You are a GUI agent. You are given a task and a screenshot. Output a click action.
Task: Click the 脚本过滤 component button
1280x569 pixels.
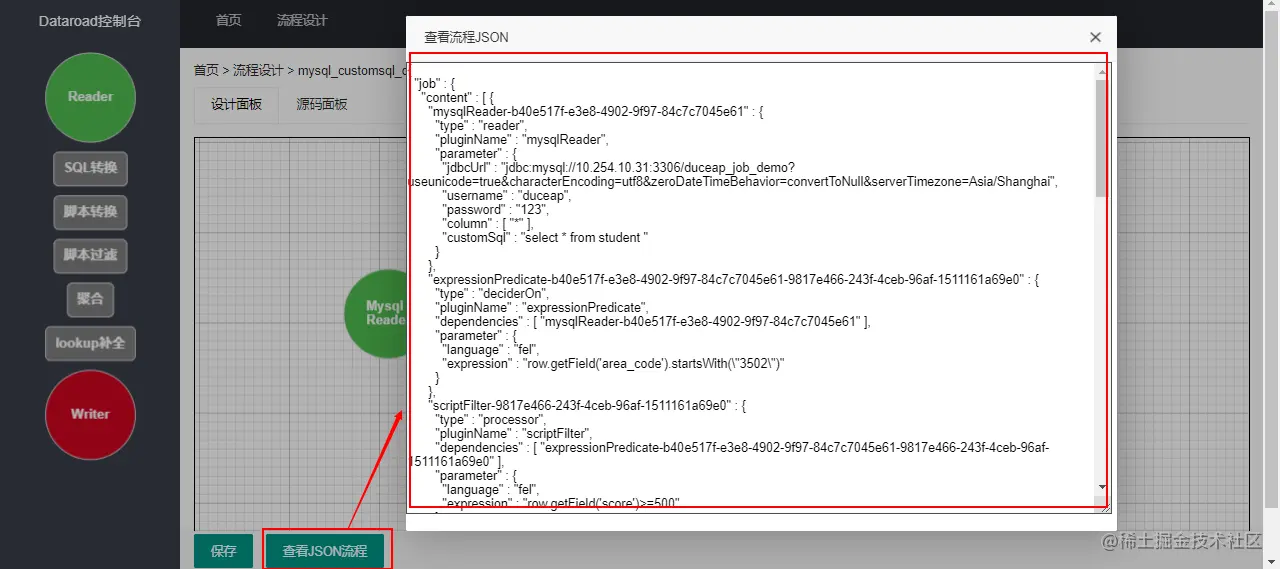point(90,256)
